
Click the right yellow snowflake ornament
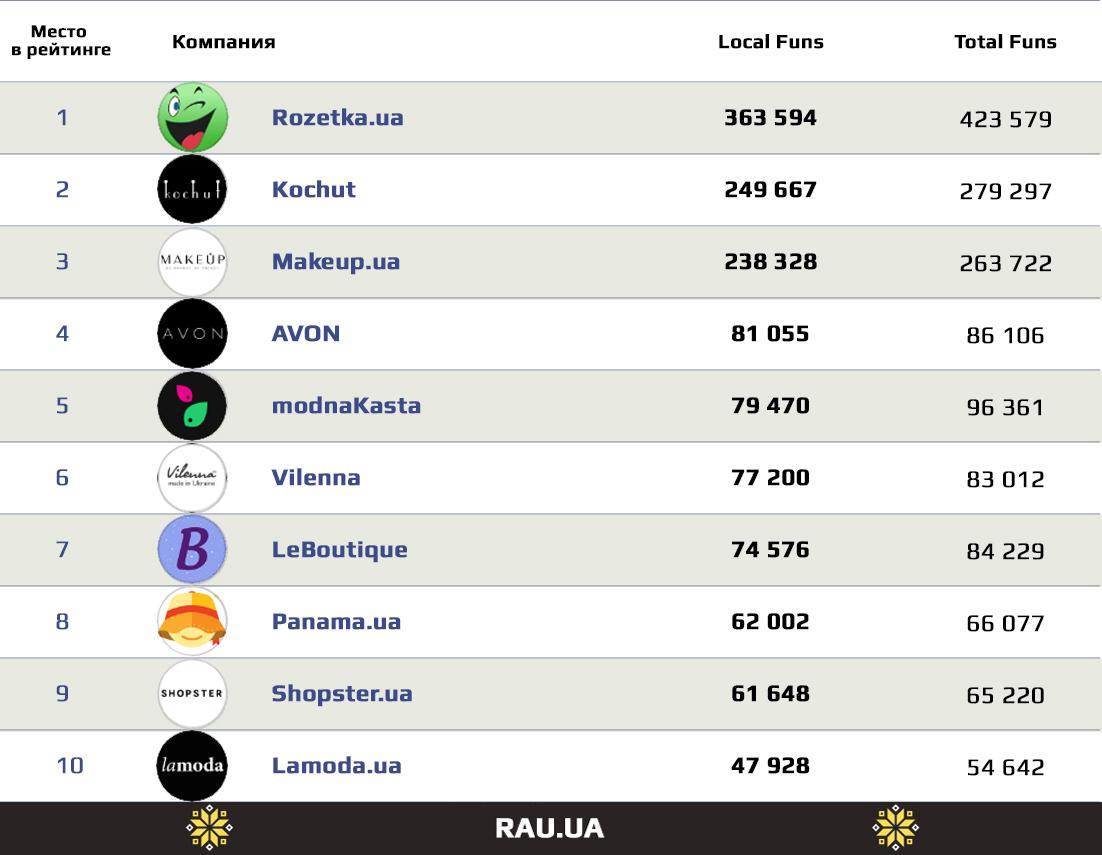tap(895, 828)
